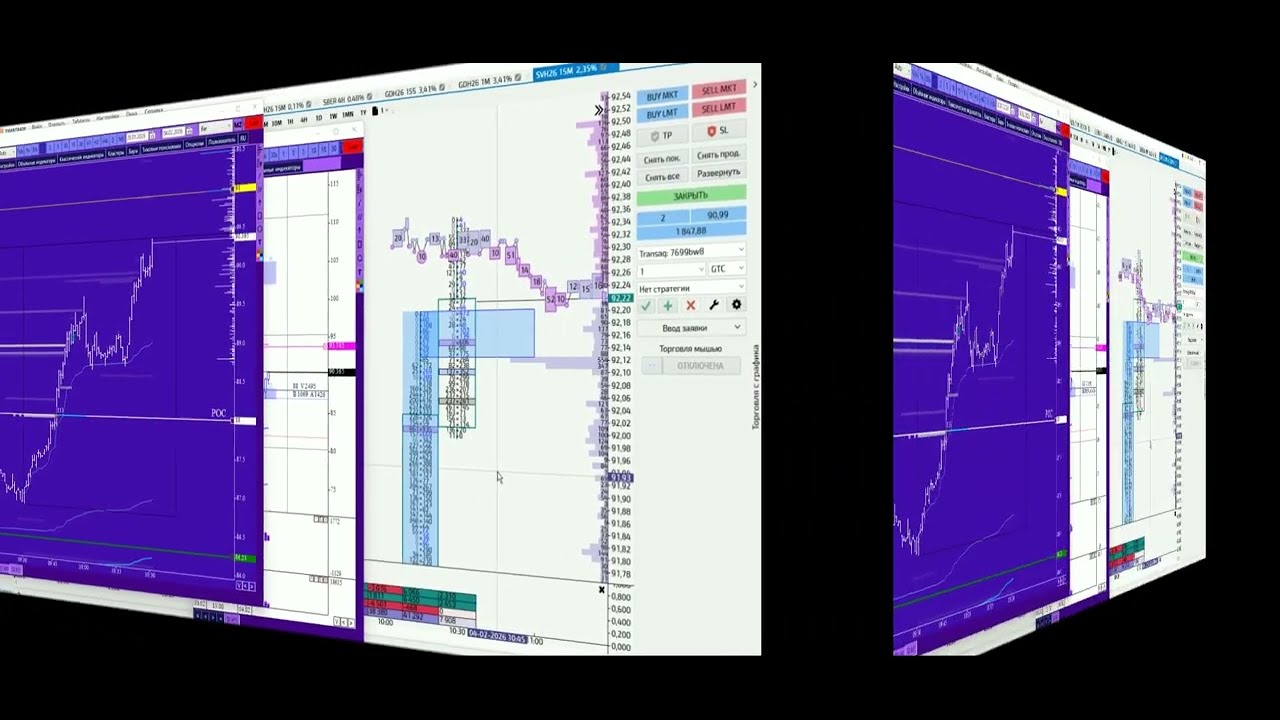1280x720 pixels.
Task: Open the calendar icon beside the second date
Action: [x=189, y=131]
